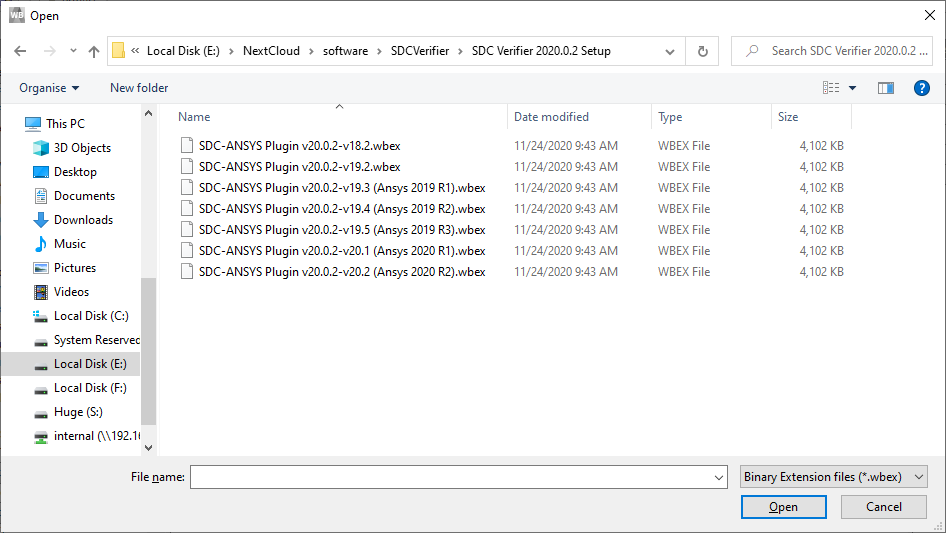Click the search box for SDC Verifier folder

(x=832, y=51)
